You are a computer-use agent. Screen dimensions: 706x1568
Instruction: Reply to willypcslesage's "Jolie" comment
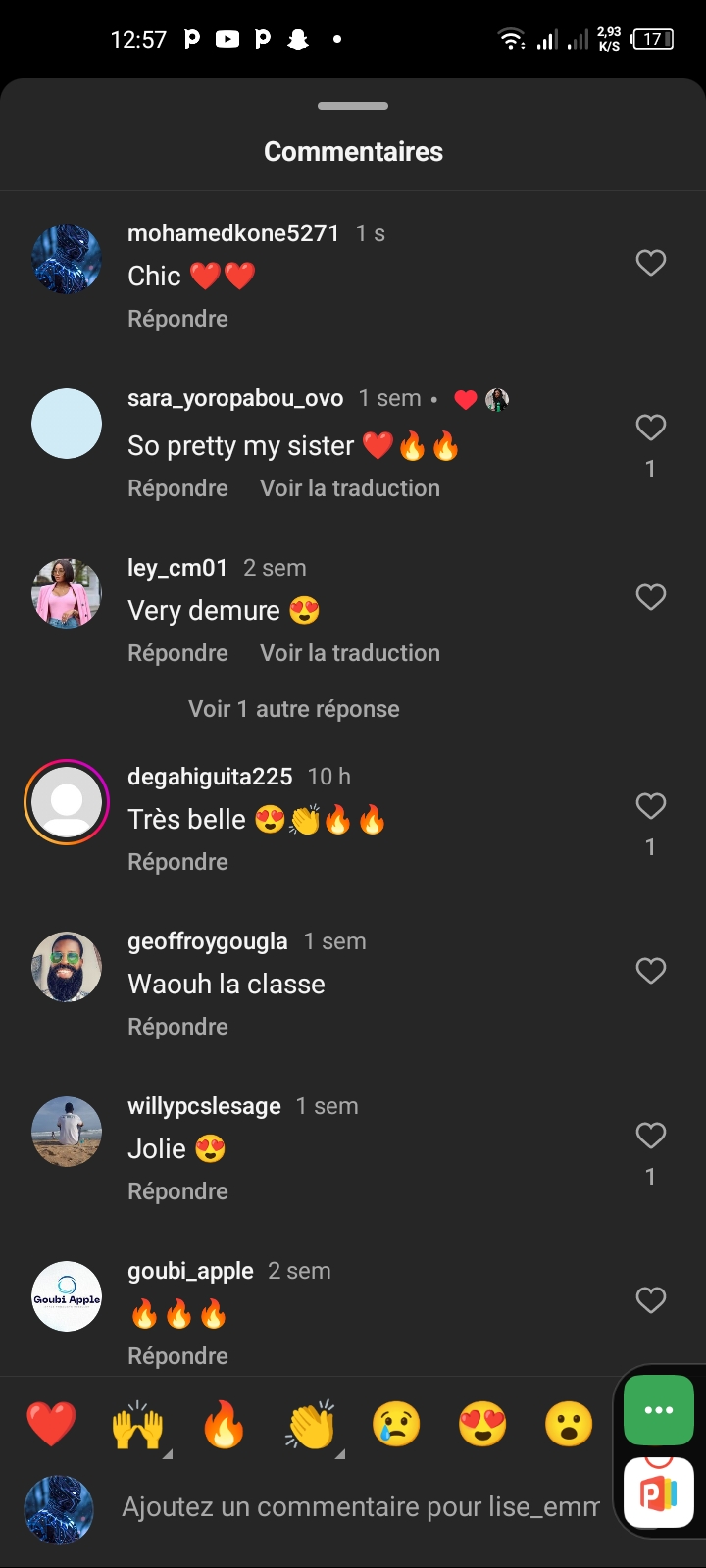[177, 1191]
